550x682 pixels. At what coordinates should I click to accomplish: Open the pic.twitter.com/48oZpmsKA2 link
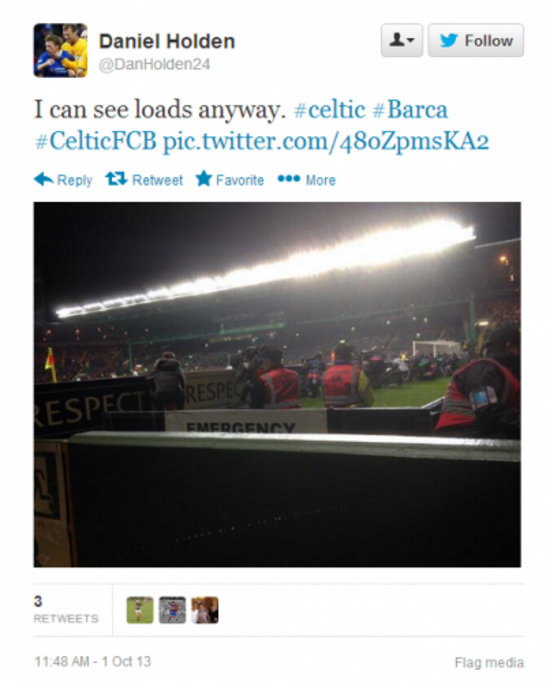coord(326,142)
